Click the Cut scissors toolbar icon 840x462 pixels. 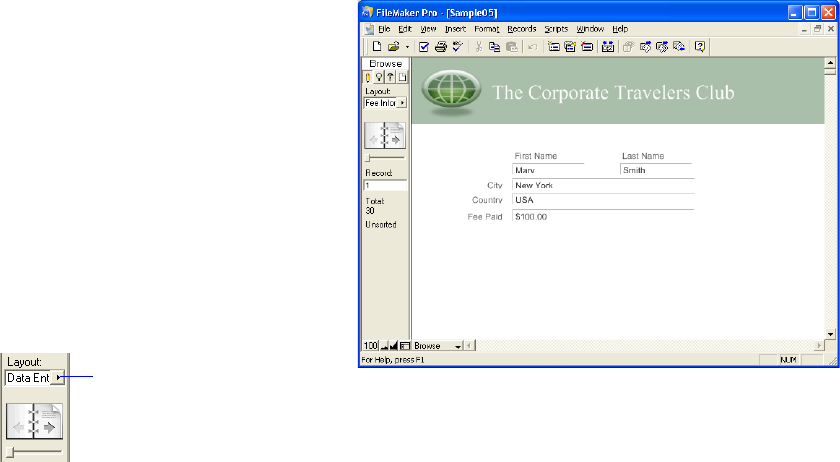coord(478,47)
